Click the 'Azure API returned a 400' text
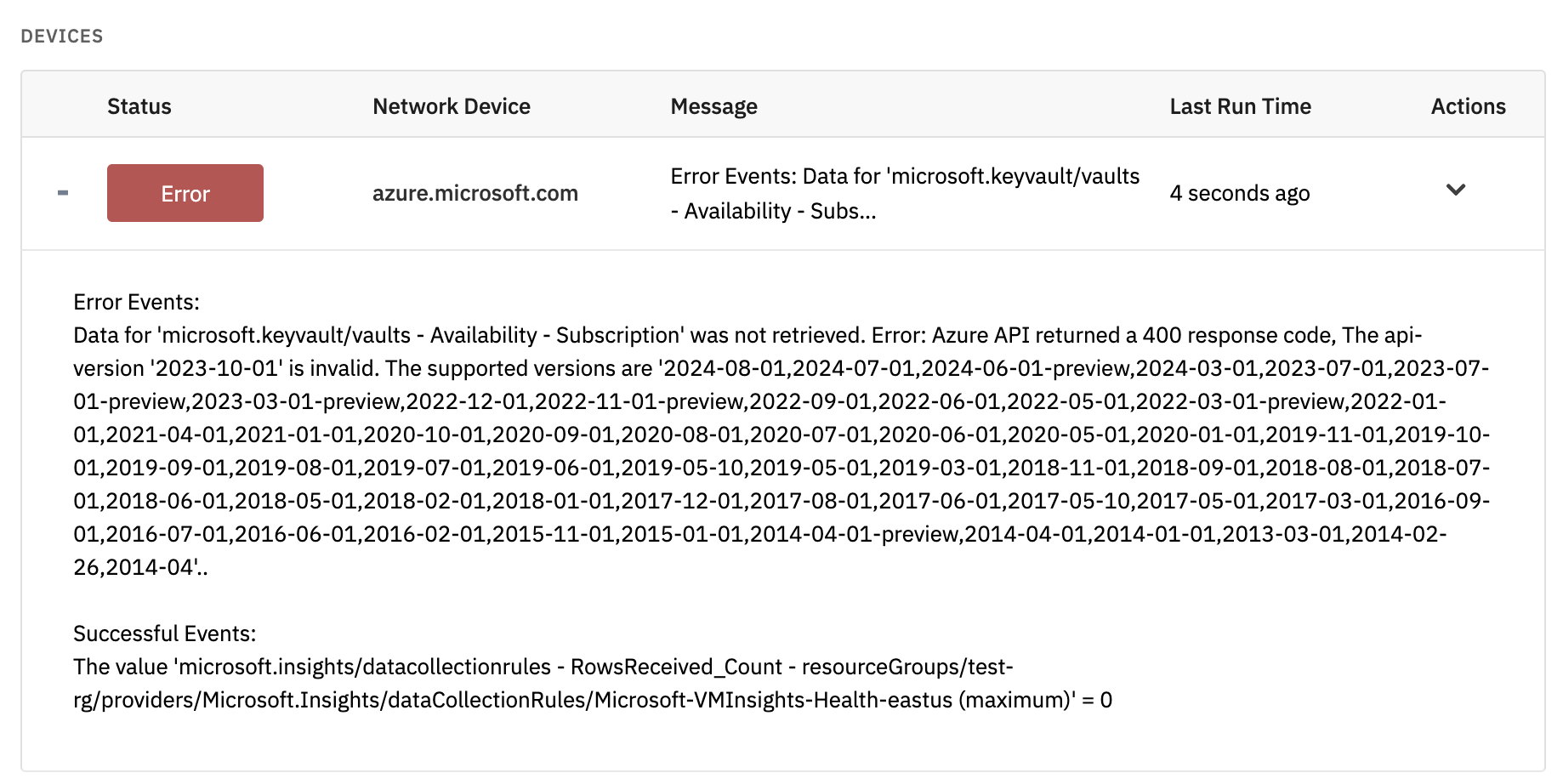This screenshot has width=1563, height=784. (x=1051, y=335)
